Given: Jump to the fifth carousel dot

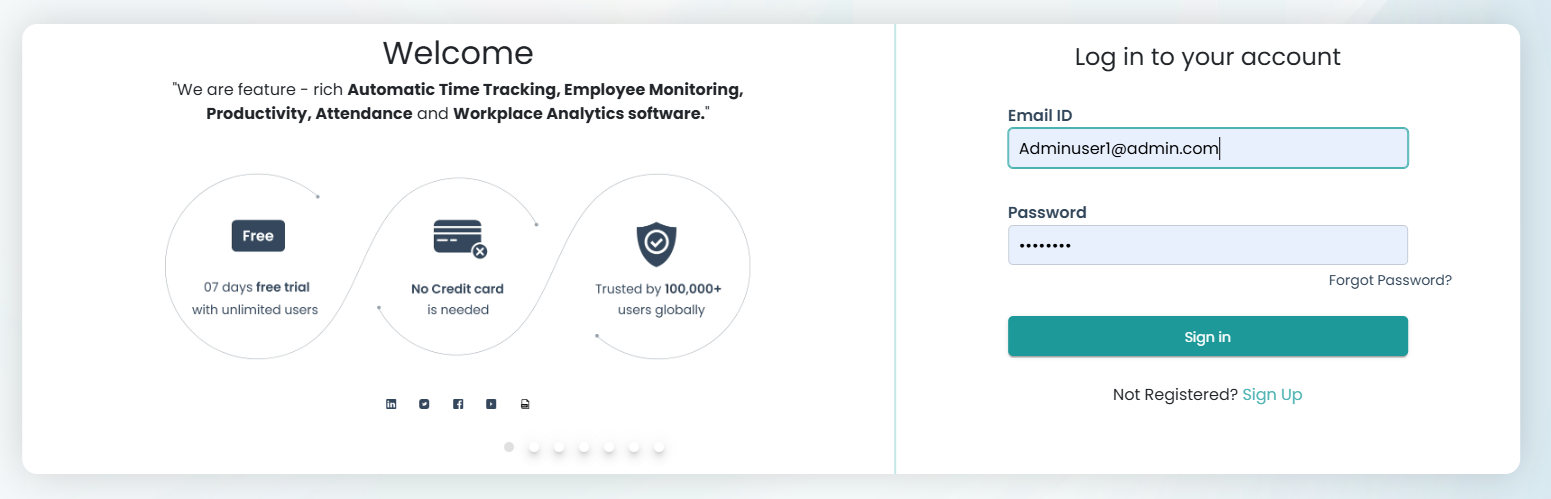Looking at the screenshot, I should pyautogui.click(x=609, y=447).
